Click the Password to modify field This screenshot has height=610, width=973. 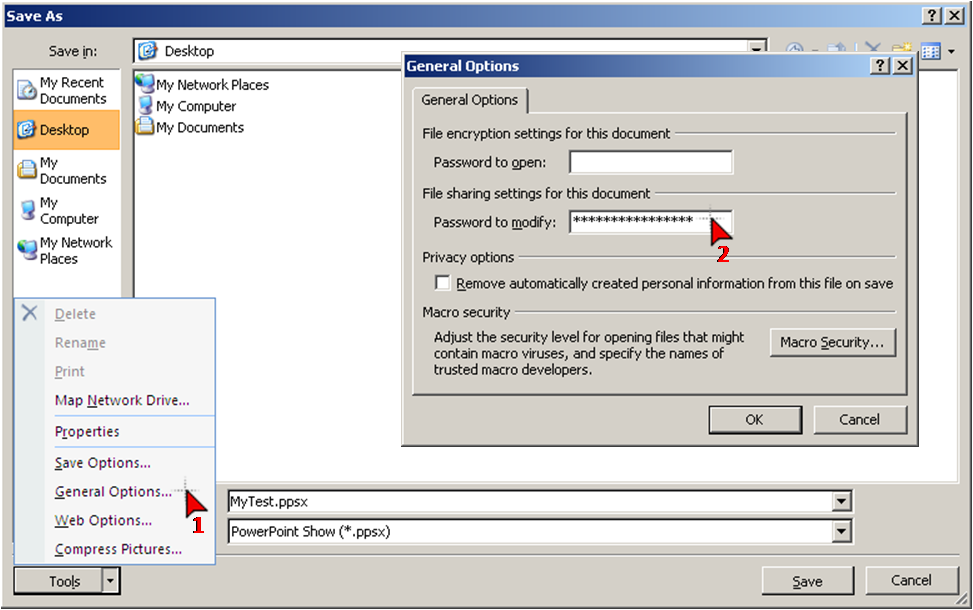pos(650,222)
